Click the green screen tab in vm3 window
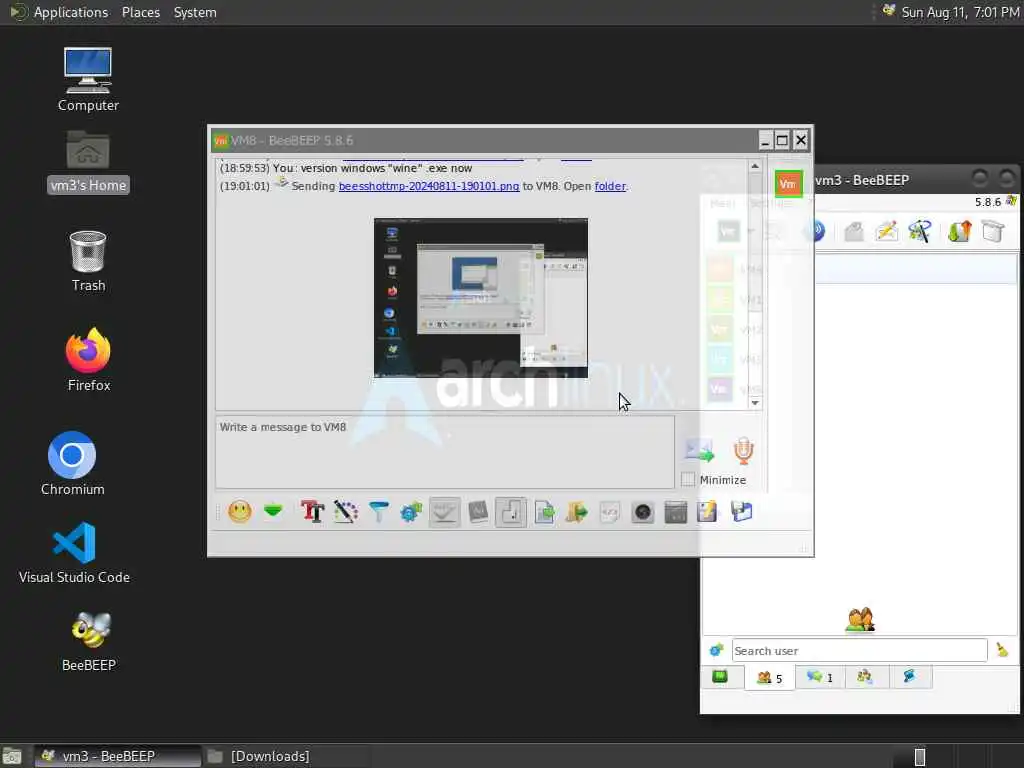Image resolution: width=1024 pixels, height=768 pixels. pyautogui.click(x=720, y=677)
